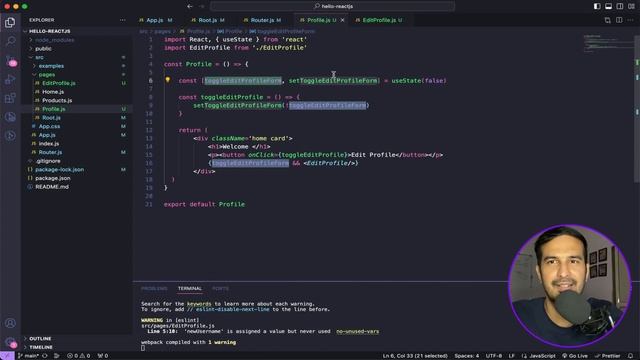The image size is (640, 360).
Task: Click Spaces: 4 indentation setting
Action: [467, 356]
